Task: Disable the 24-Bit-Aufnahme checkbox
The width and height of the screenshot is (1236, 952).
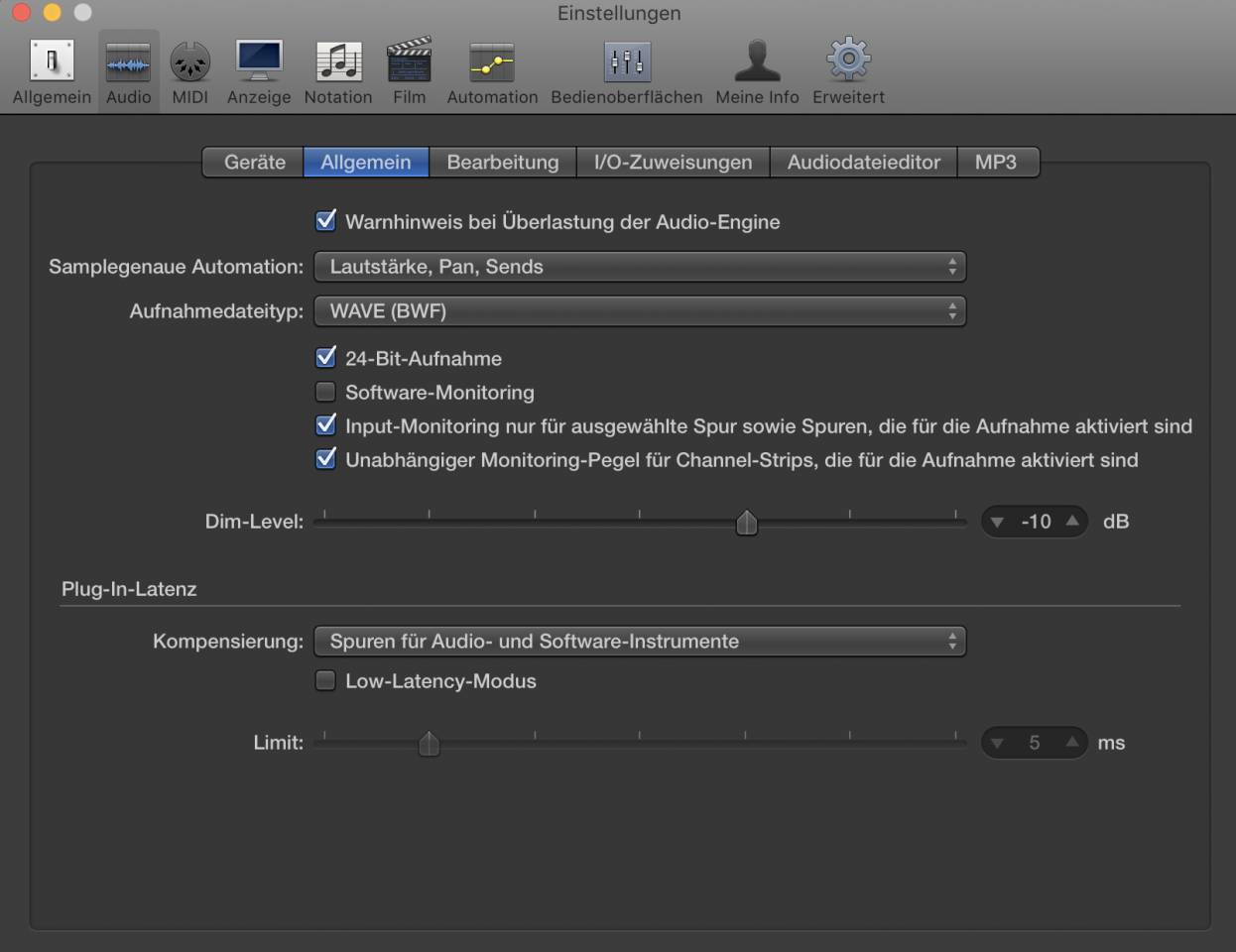Action: point(325,358)
